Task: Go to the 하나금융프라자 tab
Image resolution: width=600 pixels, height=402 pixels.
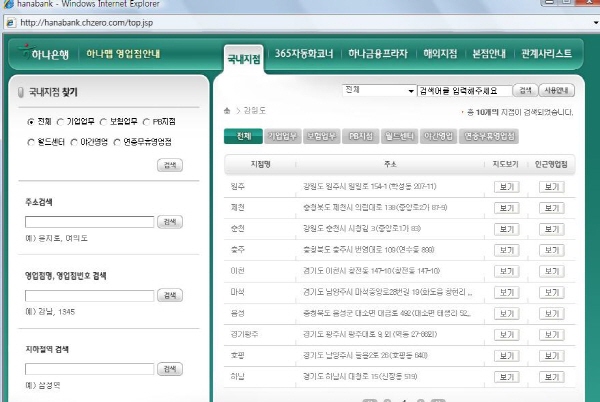Action: click(x=377, y=54)
